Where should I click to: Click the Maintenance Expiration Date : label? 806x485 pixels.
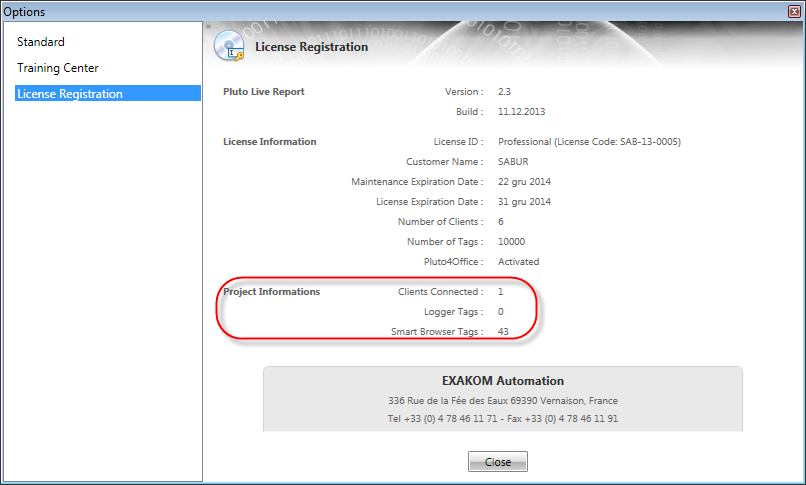417,182
